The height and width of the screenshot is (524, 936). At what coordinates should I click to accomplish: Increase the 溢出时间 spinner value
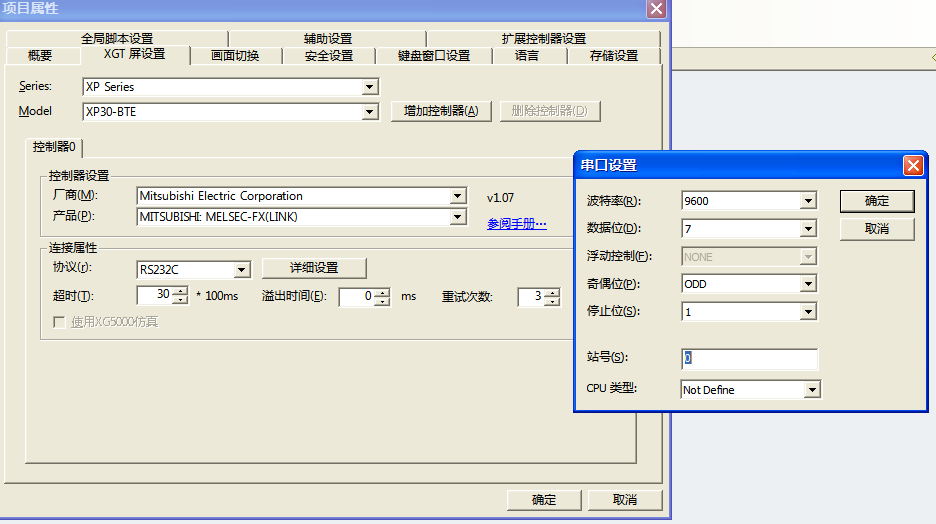pyautogui.click(x=383, y=292)
